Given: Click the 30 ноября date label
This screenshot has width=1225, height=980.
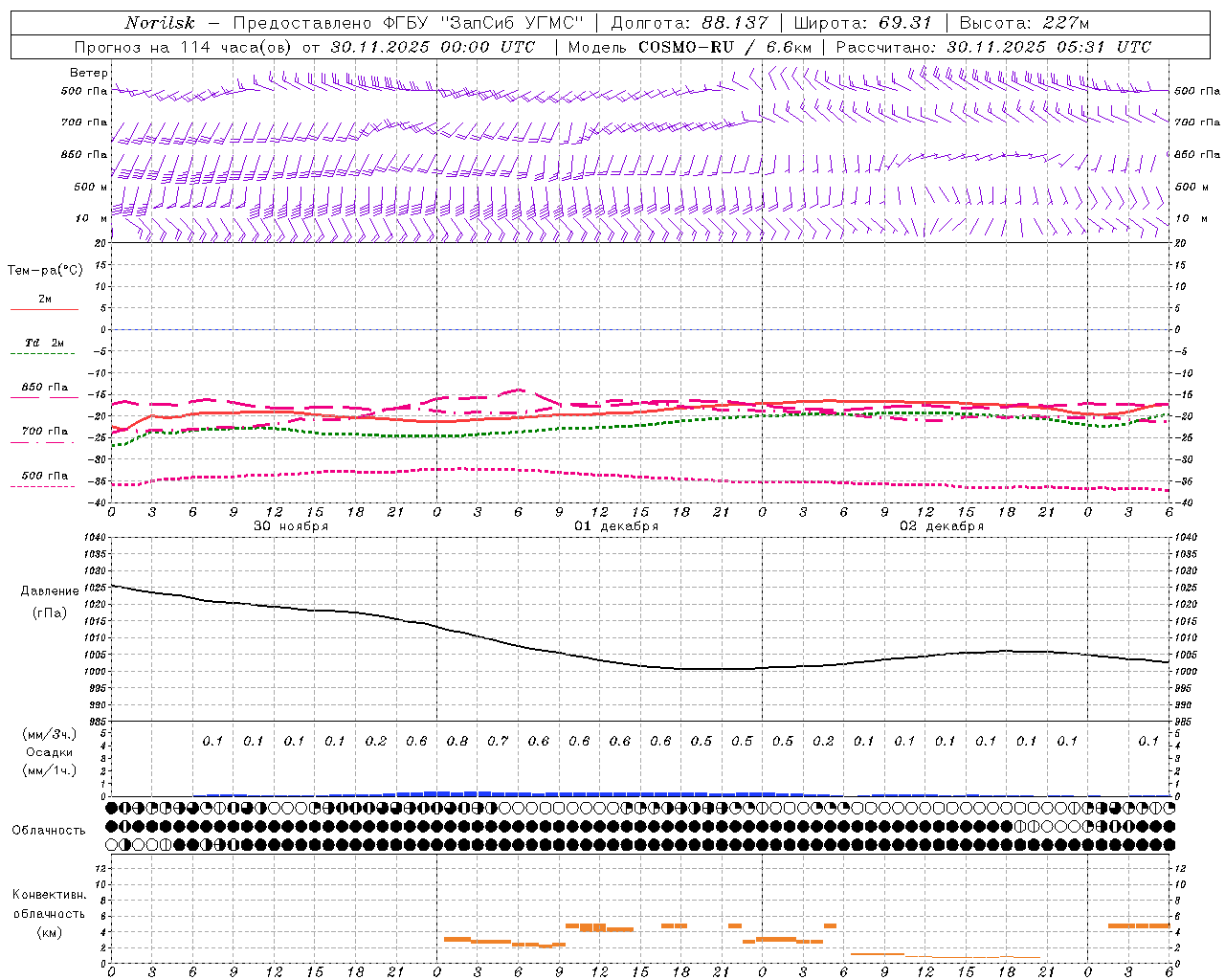Looking at the screenshot, I should click(291, 526).
